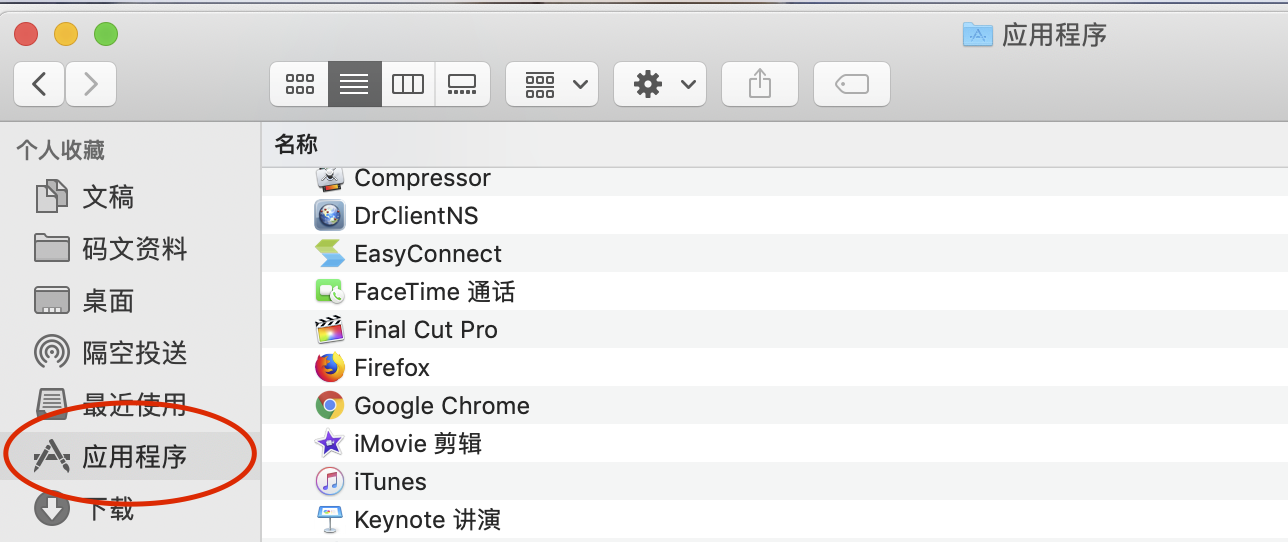Screen dimensions: 1288x542
Task: Select the DrClientNS row
Action: tap(416, 216)
